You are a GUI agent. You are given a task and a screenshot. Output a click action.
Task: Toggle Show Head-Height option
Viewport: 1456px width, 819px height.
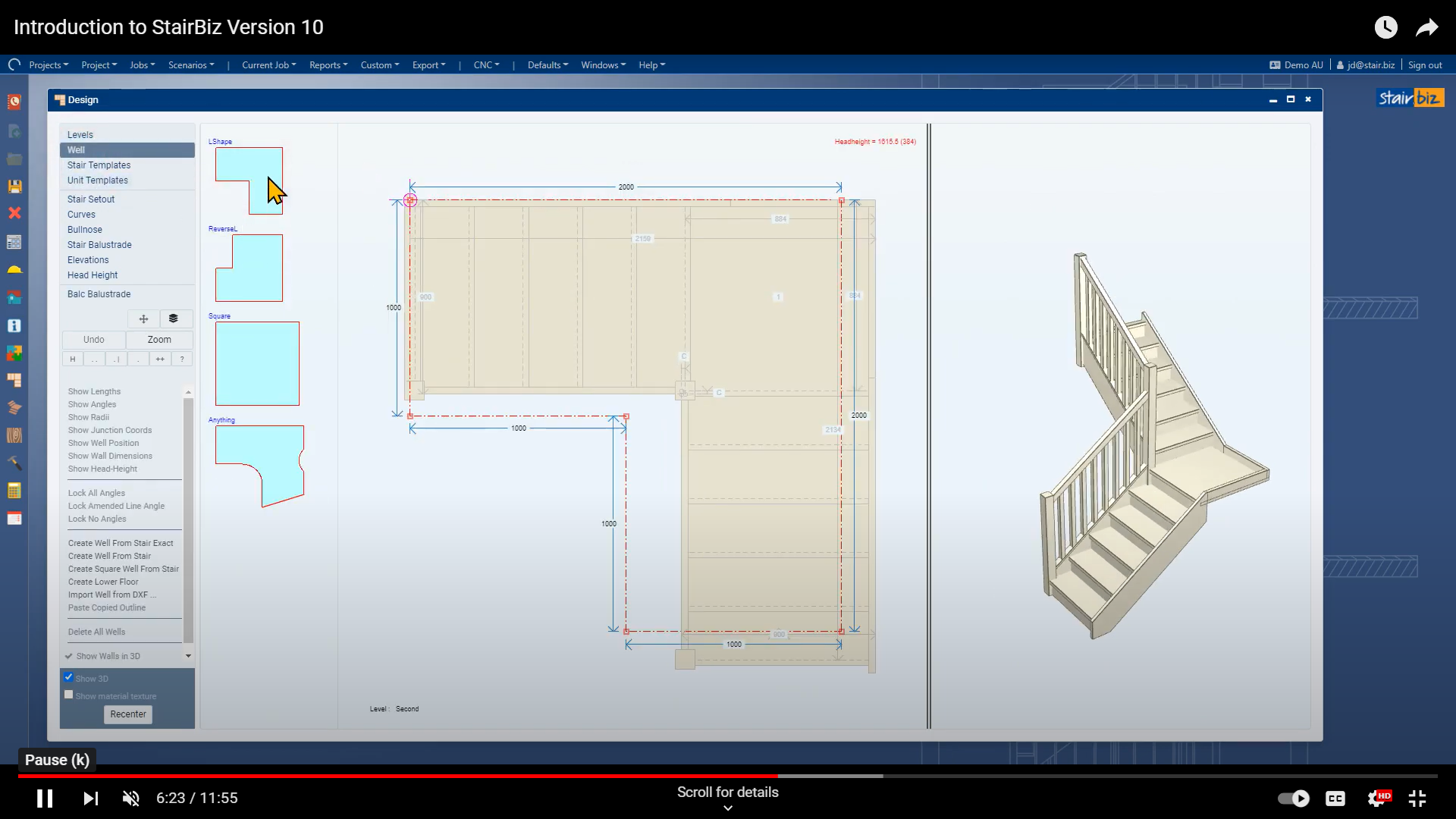click(x=102, y=469)
